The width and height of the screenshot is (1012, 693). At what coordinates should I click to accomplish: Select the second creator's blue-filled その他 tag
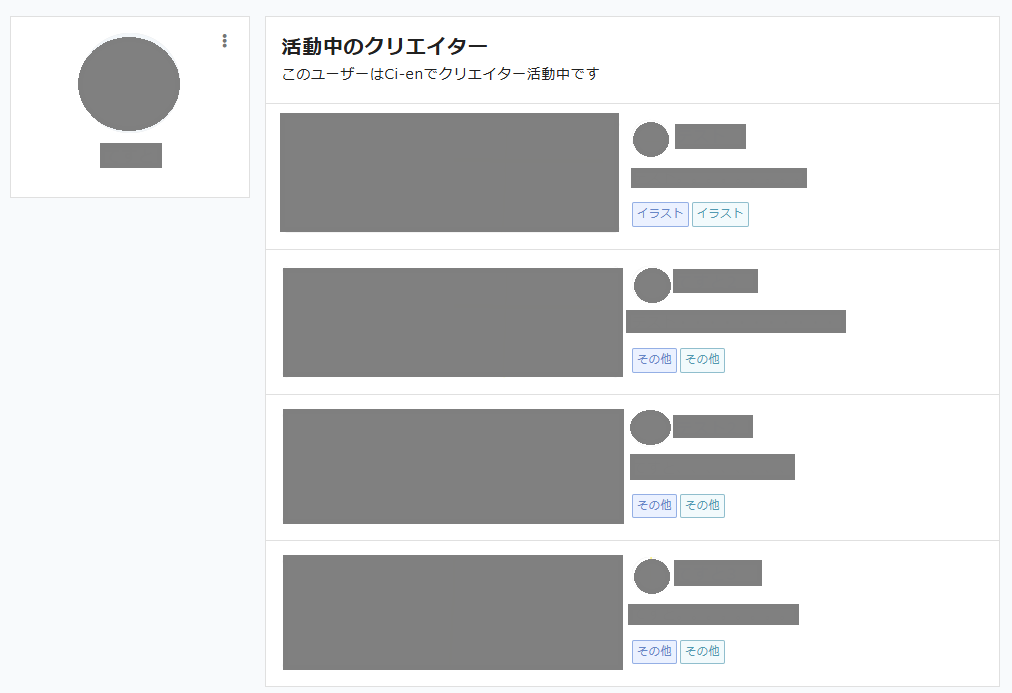pyautogui.click(x=654, y=360)
